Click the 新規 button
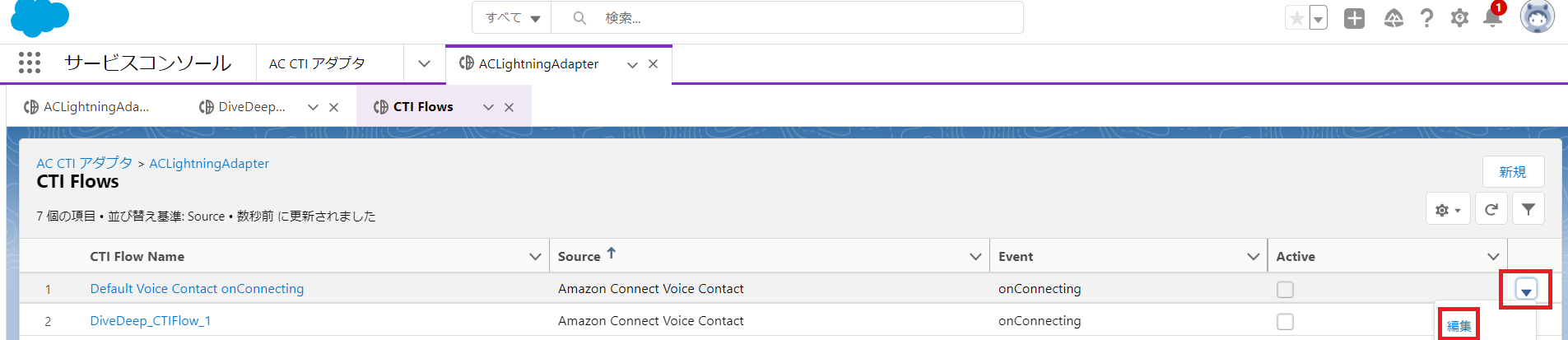The width and height of the screenshot is (1568, 340). pyautogui.click(x=1512, y=172)
